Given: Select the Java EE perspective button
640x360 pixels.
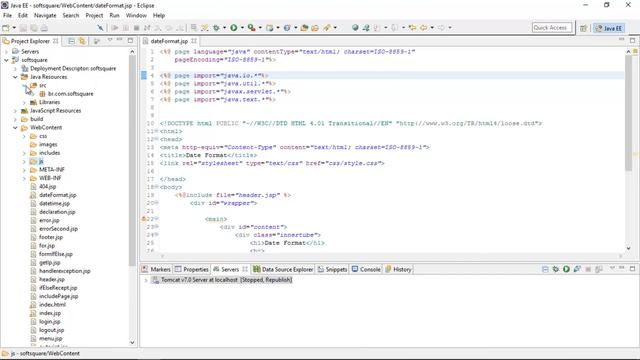Looking at the screenshot, I should (x=609, y=28).
